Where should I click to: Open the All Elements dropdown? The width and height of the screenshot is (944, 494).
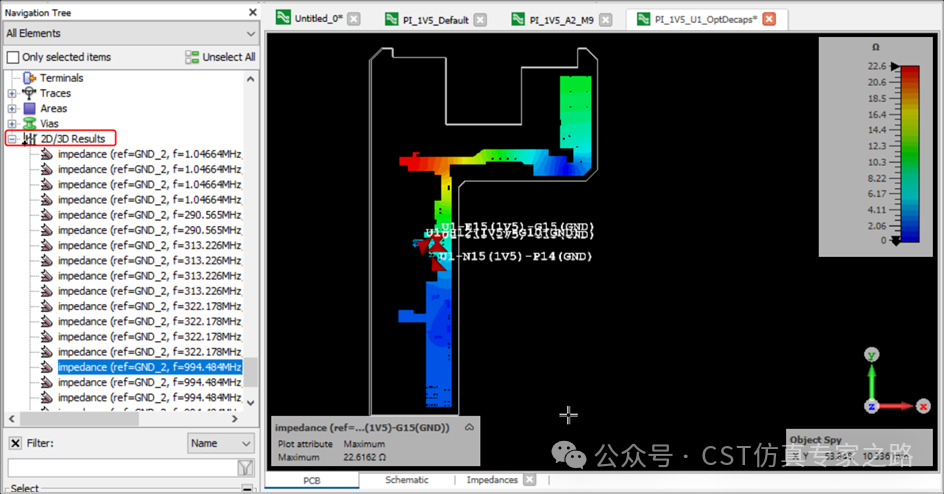[x=131, y=33]
